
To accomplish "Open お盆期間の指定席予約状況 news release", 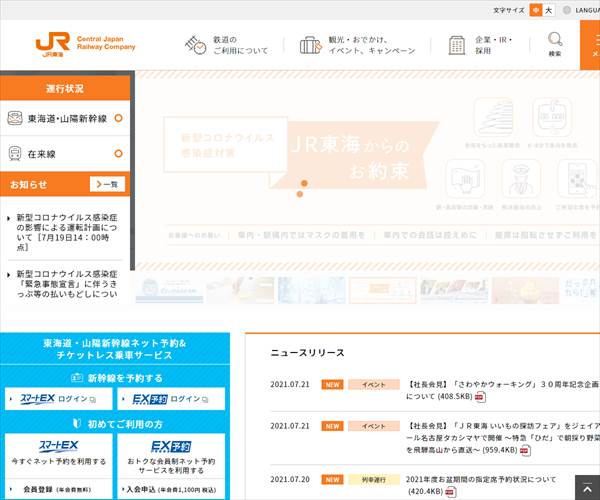I will point(481,485).
